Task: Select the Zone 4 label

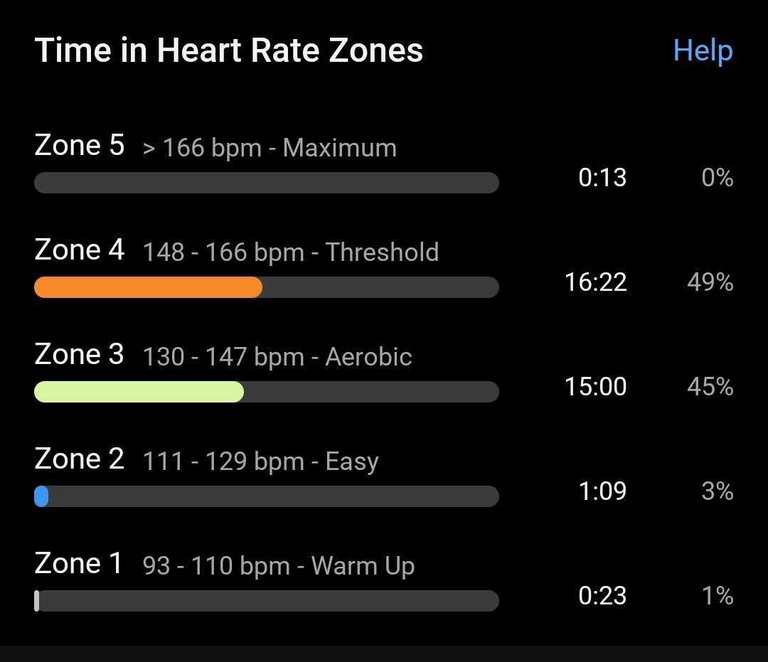Action: tap(79, 250)
